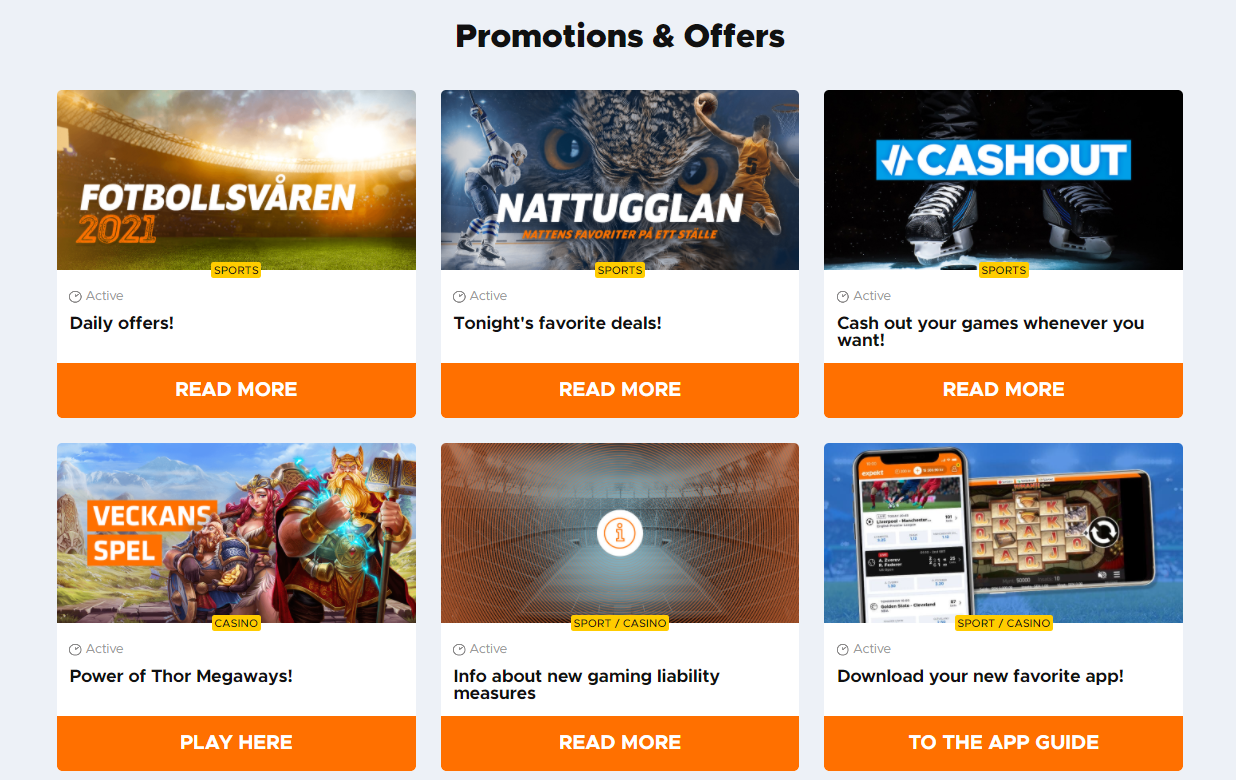Screen dimensions: 1236x780
Task: Open Read More for Daily offers
Action: pos(236,390)
